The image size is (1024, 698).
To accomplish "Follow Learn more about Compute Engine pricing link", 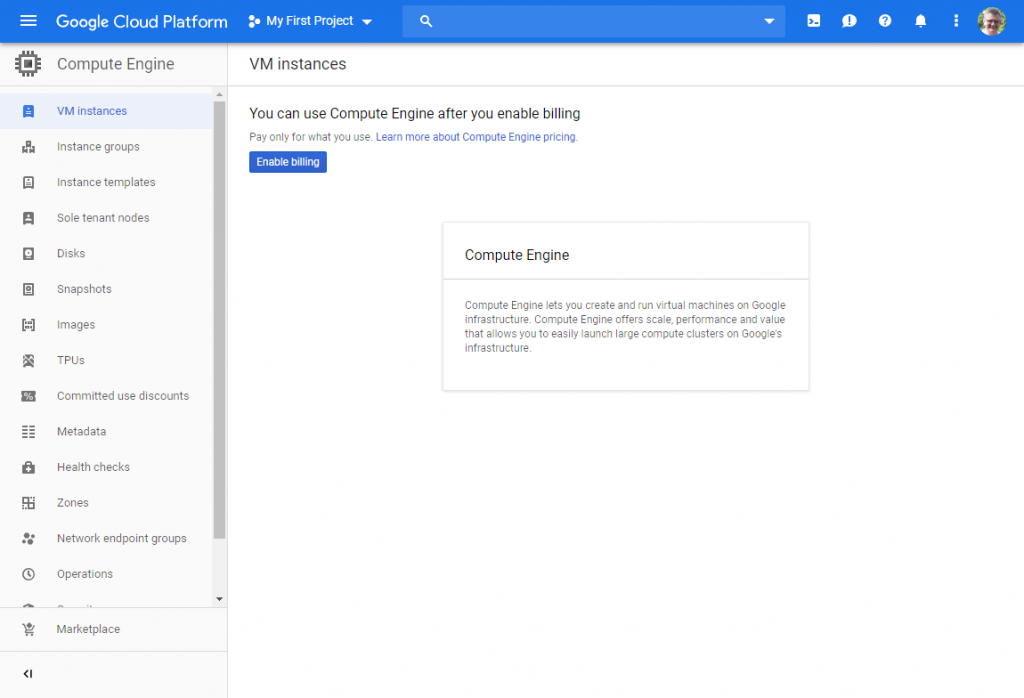I will point(476,137).
